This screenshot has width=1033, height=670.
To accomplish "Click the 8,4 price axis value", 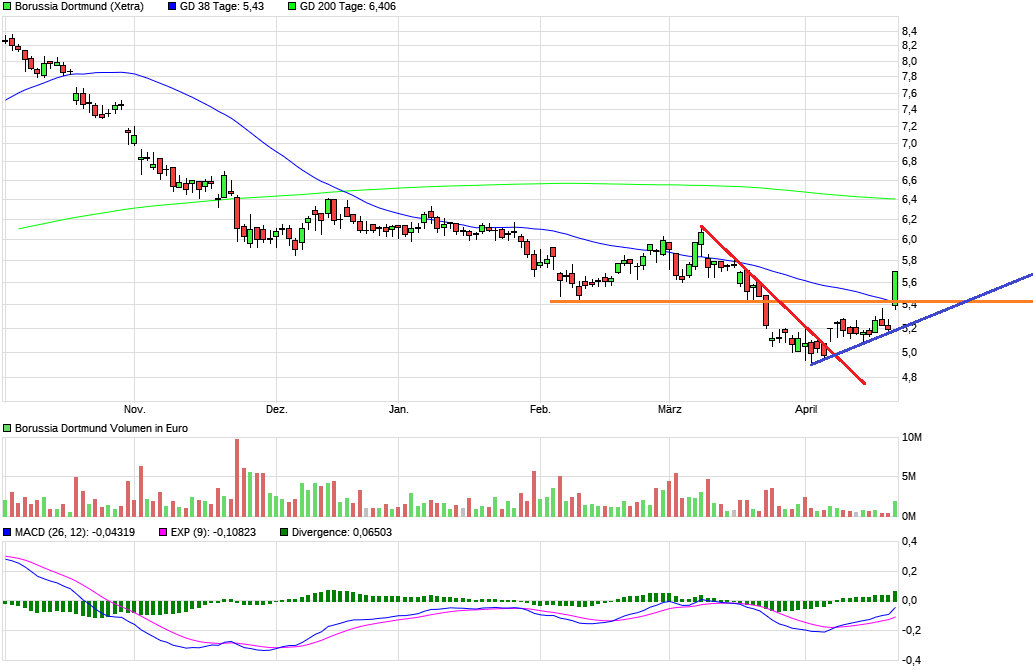I will (910, 32).
